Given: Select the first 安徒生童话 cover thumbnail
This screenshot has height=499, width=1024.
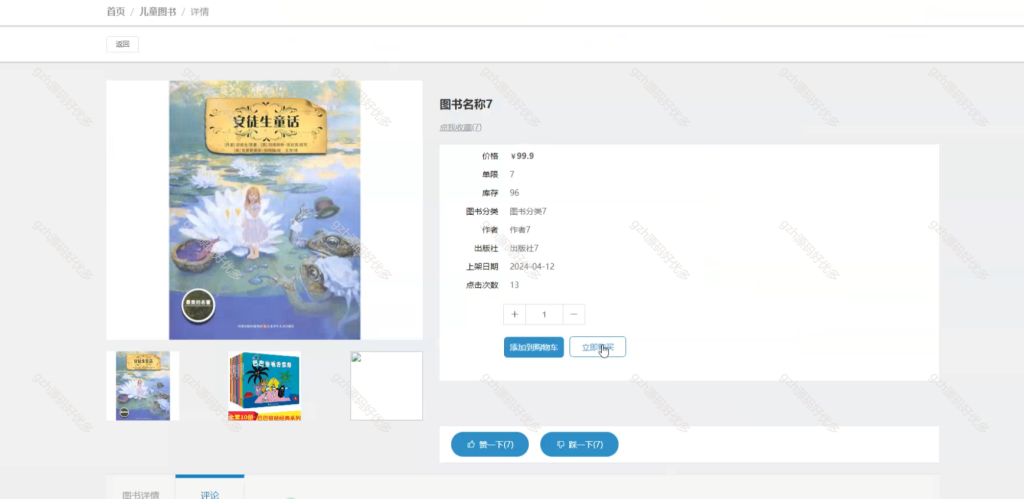Looking at the screenshot, I should (x=143, y=386).
